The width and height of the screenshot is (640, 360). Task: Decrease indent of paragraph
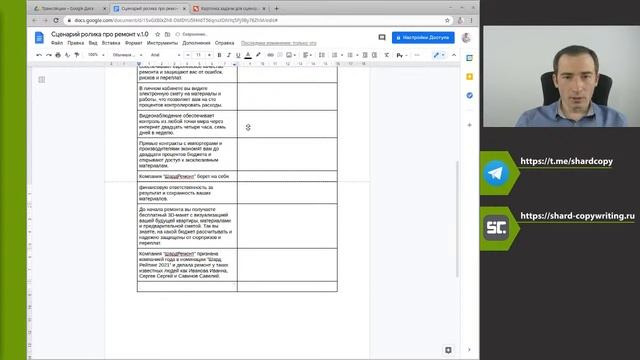365,55
